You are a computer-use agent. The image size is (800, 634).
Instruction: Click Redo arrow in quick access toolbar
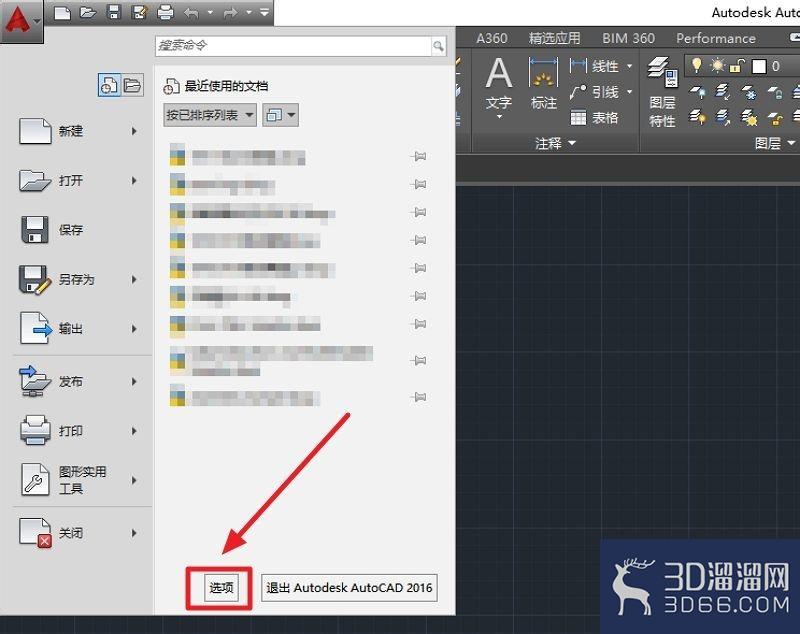point(231,12)
